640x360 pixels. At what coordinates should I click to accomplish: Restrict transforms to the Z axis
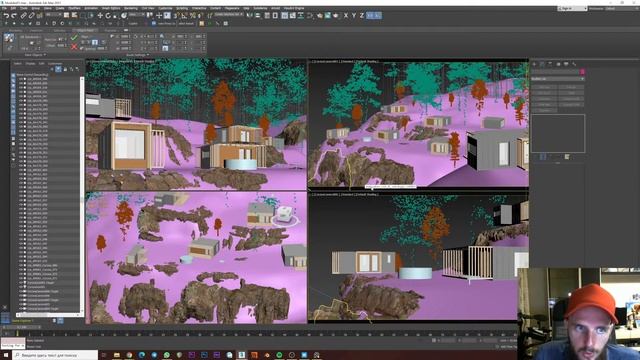tap(362, 16)
